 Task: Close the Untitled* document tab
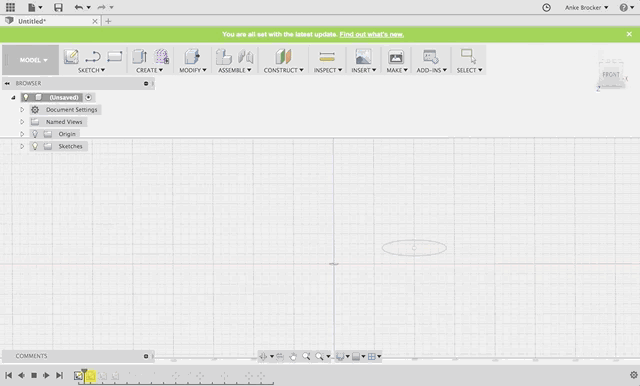pos(95,21)
